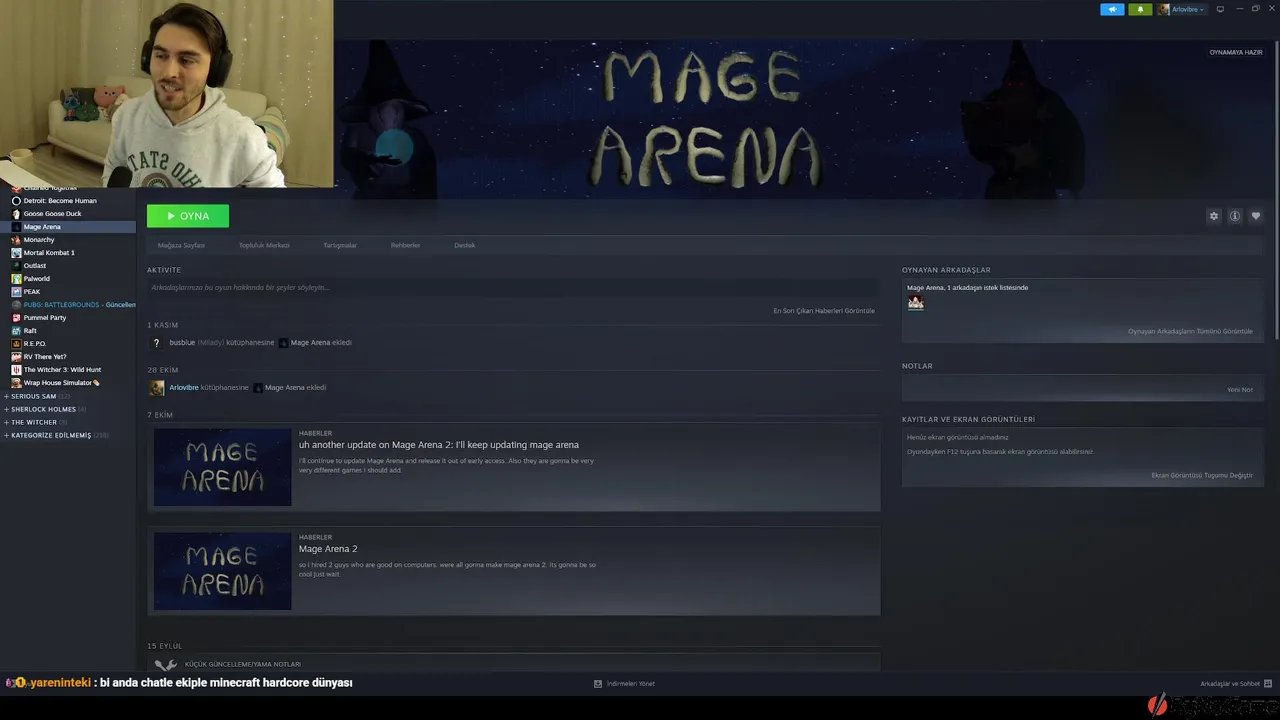Click the activity comment input field
1280x720 pixels.
coord(513,288)
